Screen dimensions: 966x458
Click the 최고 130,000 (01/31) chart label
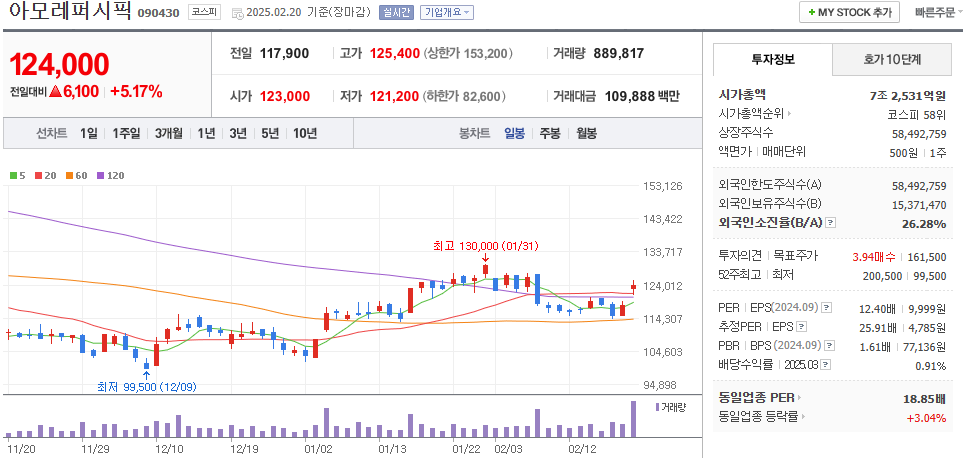(486, 246)
